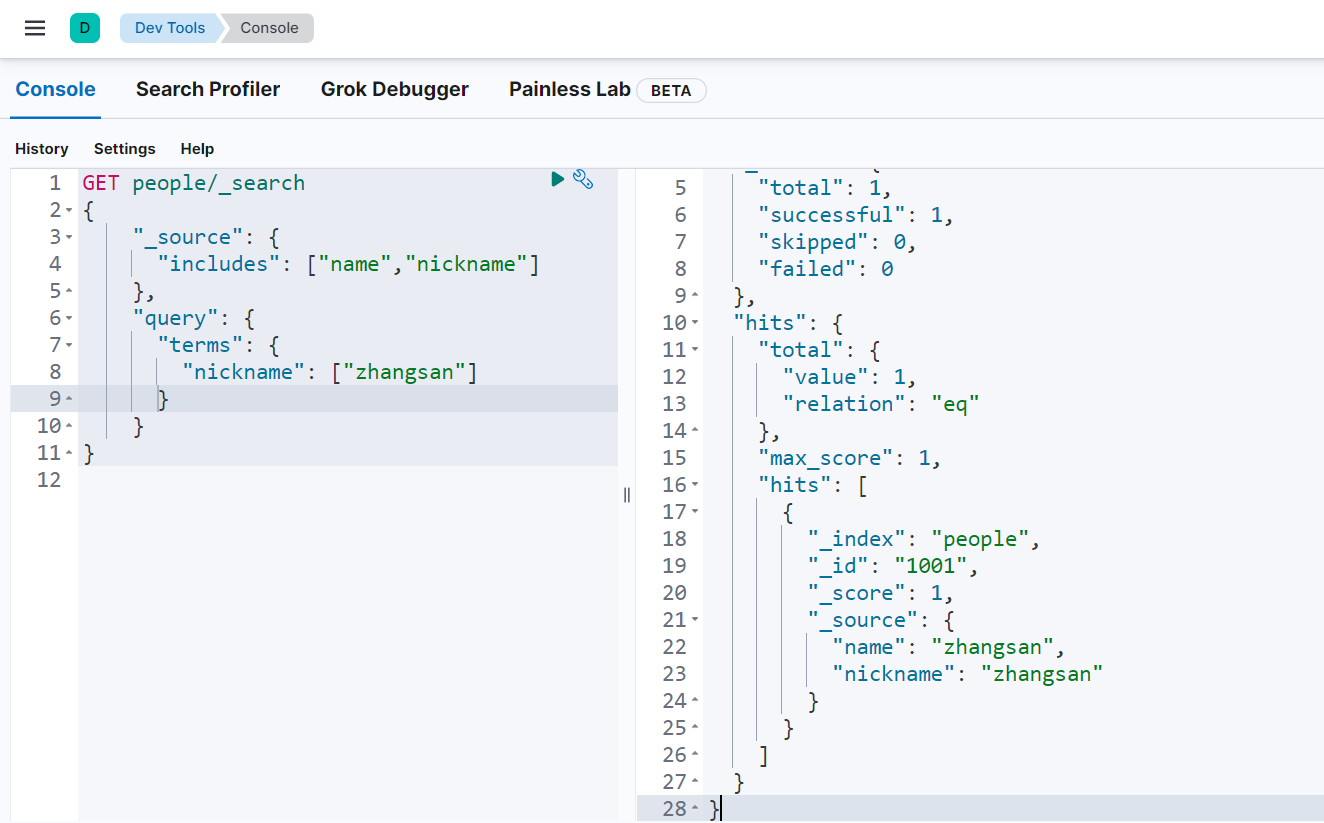This screenshot has height=823, width=1324.
Task: Collapse the response hits array on line 16
Action: coord(695,485)
